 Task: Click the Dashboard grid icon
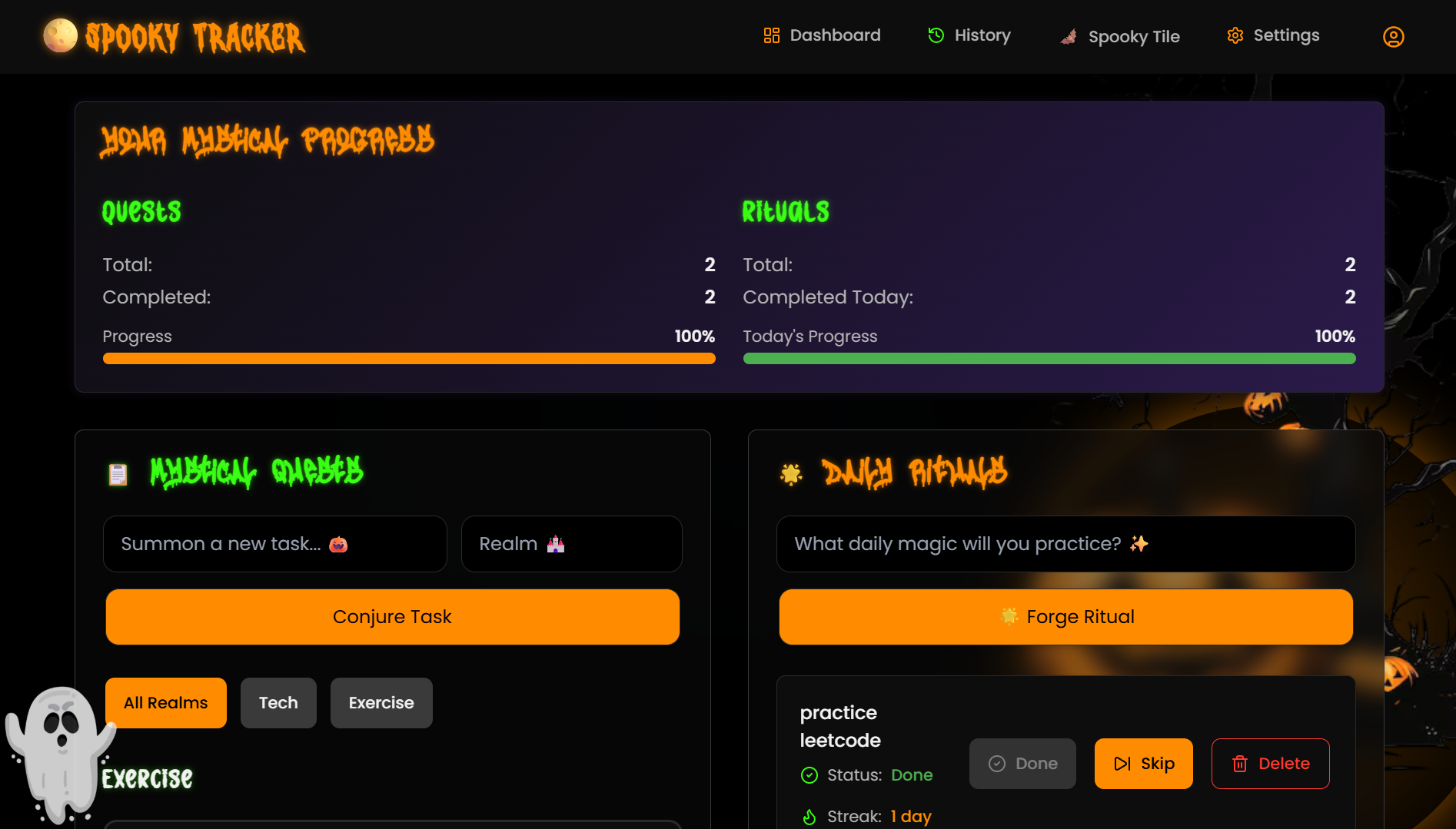click(771, 35)
